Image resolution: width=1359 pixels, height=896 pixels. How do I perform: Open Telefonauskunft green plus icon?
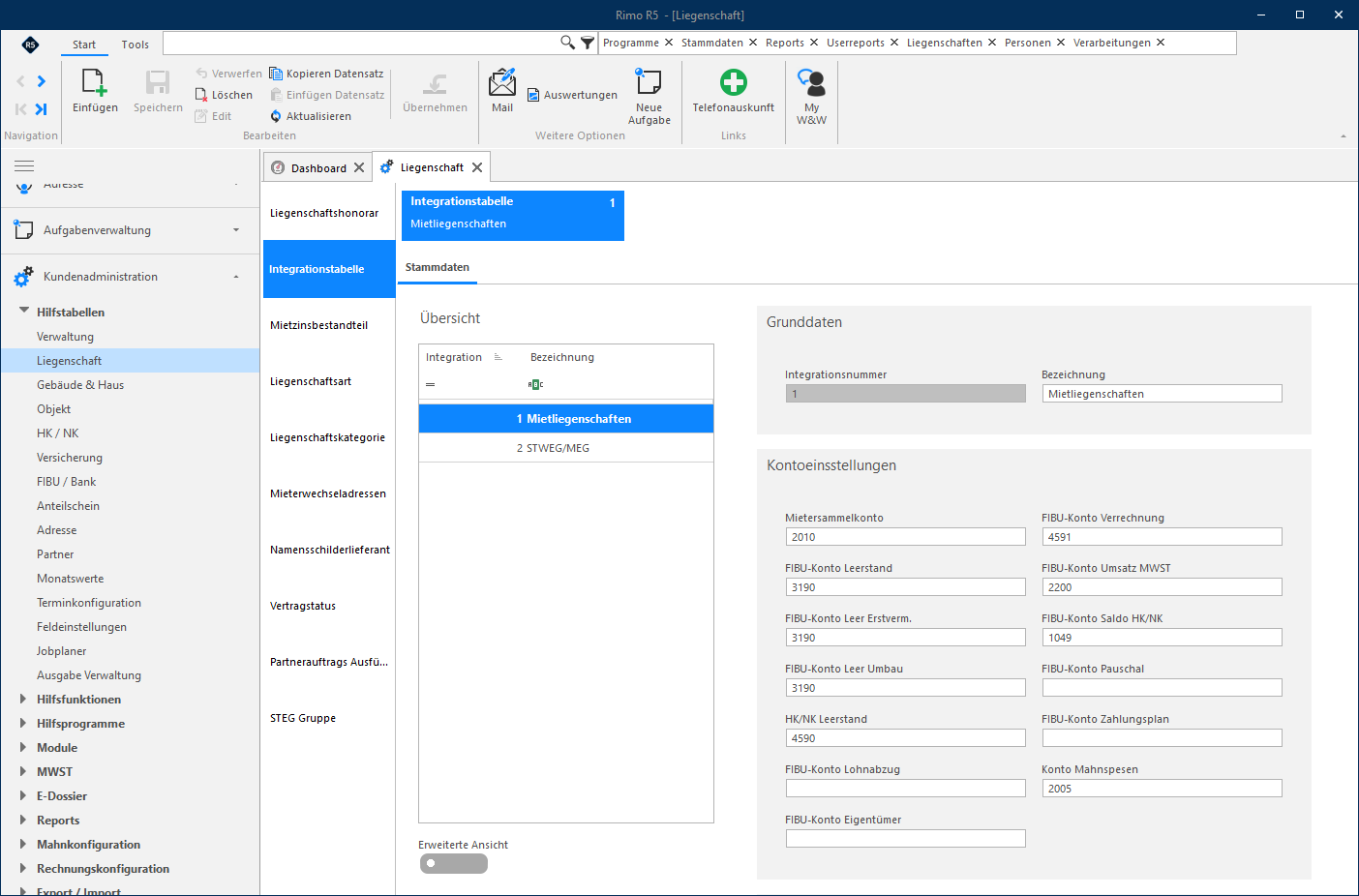[733, 82]
